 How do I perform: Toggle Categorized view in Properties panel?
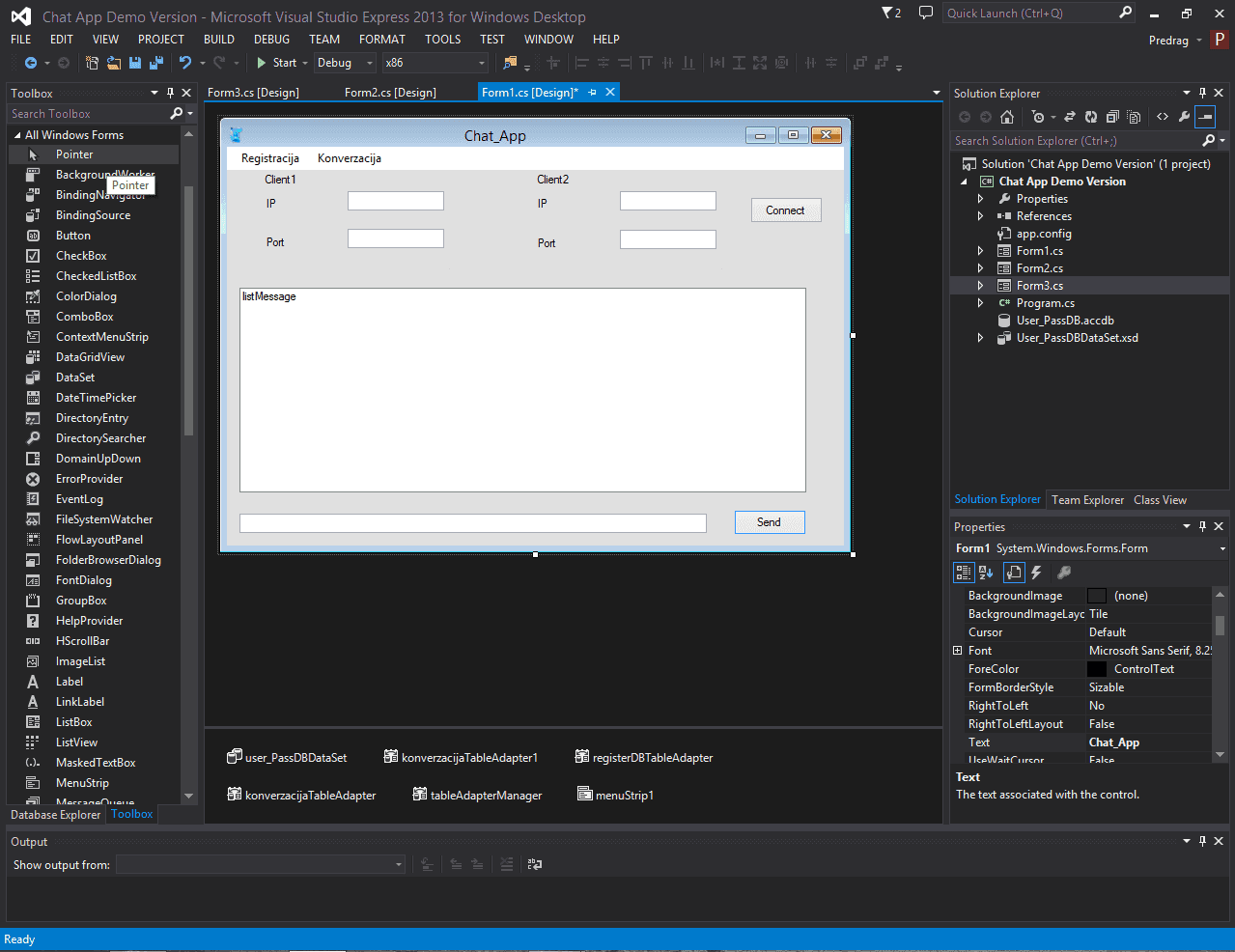(x=964, y=573)
